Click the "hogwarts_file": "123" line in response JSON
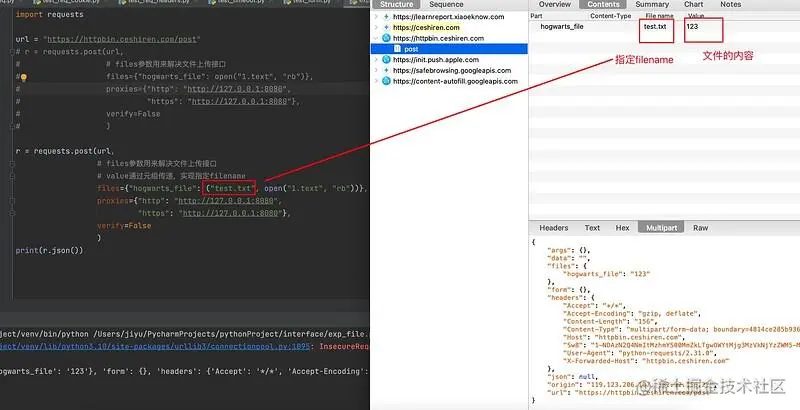 coord(607,274)
